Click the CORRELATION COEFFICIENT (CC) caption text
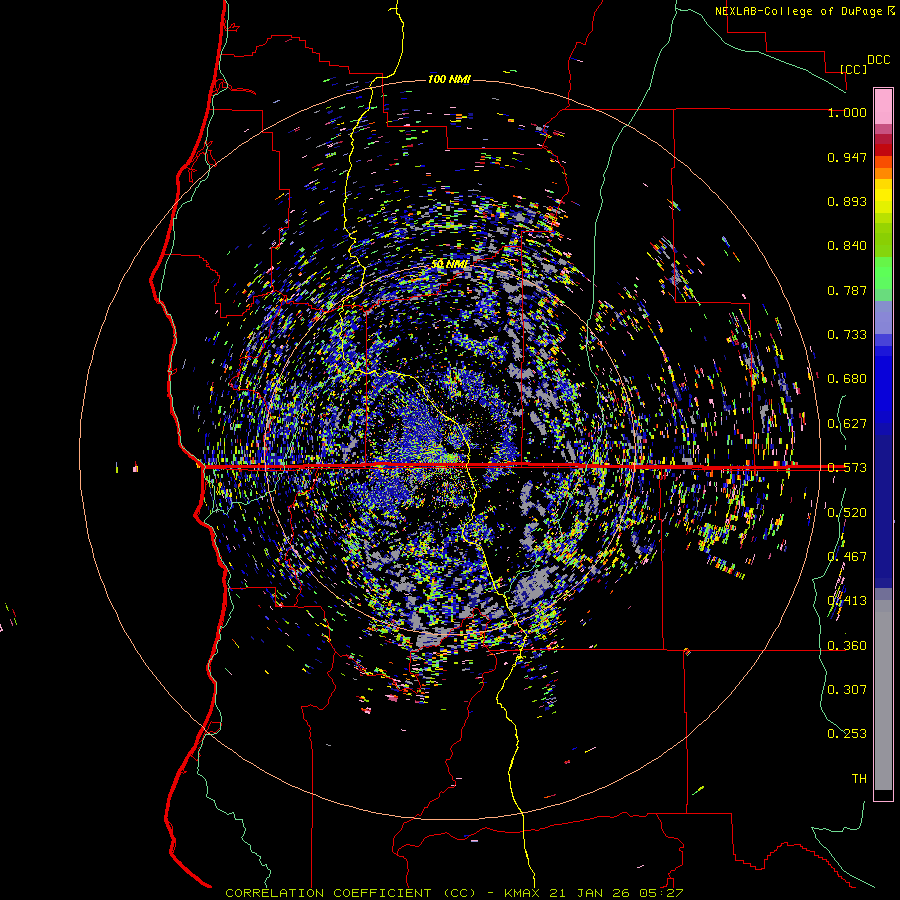The width and height of the screenshot is (900, 900). (x=350, y=893)
